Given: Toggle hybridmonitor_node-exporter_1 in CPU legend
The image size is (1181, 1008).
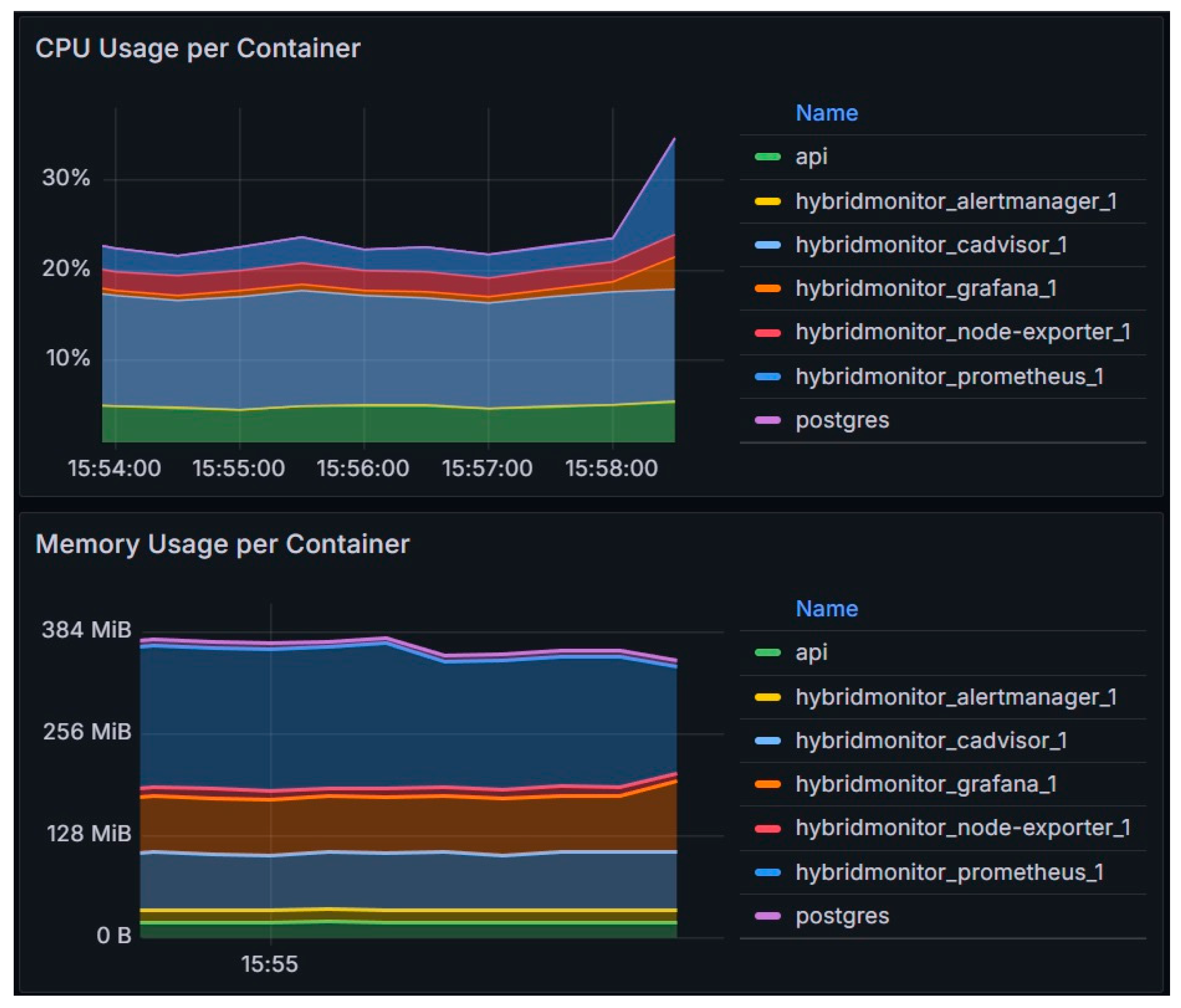Looking at the screenshot, I should point(963,332).
